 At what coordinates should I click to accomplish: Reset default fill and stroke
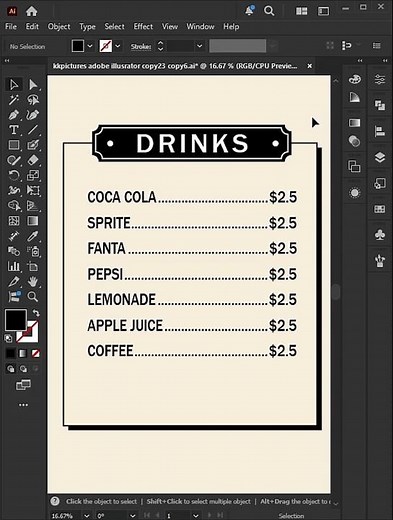[x=8, y=339]
